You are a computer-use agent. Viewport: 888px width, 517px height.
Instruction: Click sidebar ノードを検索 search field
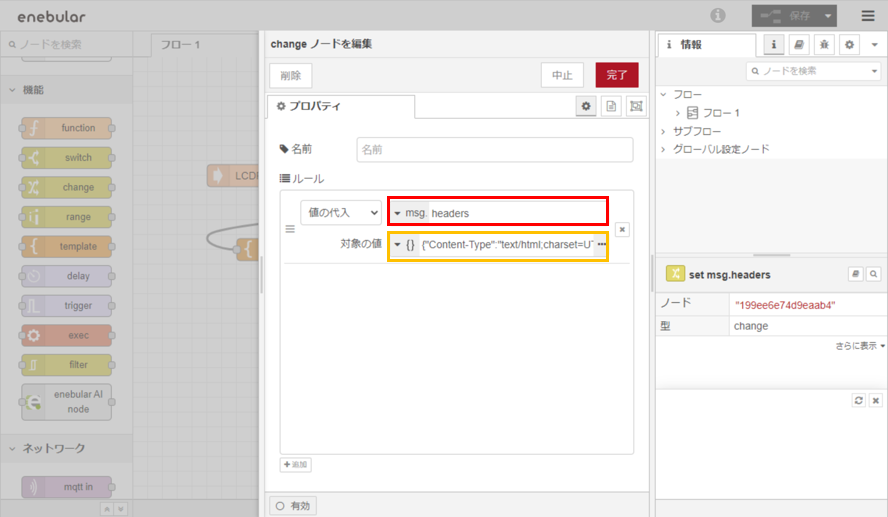click(813, 71)
